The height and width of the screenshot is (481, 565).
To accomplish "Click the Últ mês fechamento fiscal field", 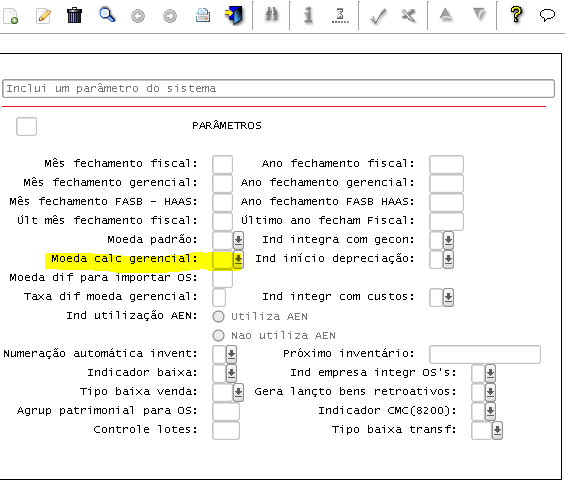I will coord(222,221).
